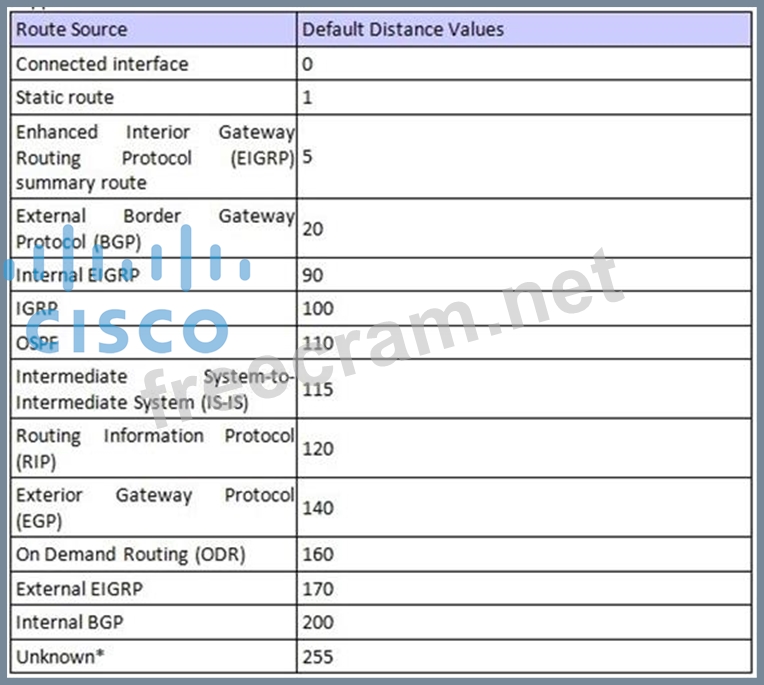Click the distance value 255
The height and width of the screenshot is (685, 764).
[x=317, y=657]
